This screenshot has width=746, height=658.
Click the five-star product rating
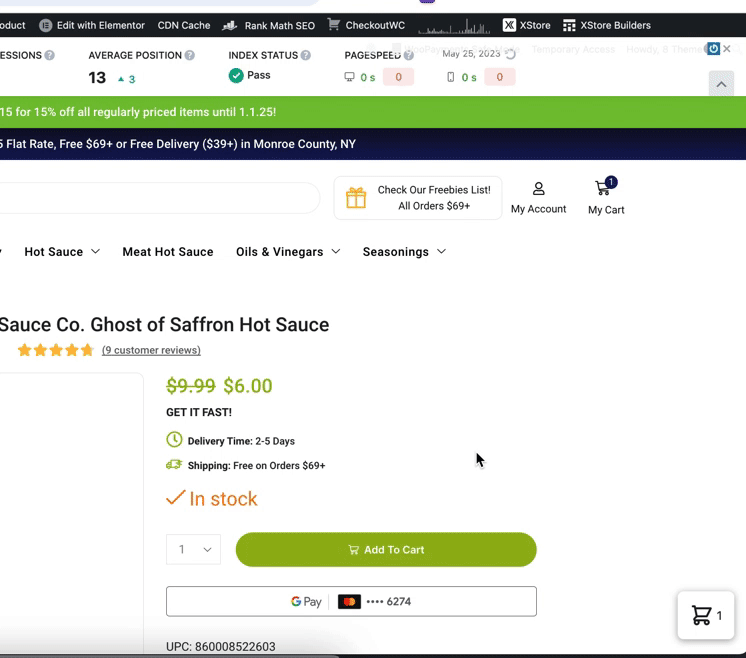click(56, 350)
